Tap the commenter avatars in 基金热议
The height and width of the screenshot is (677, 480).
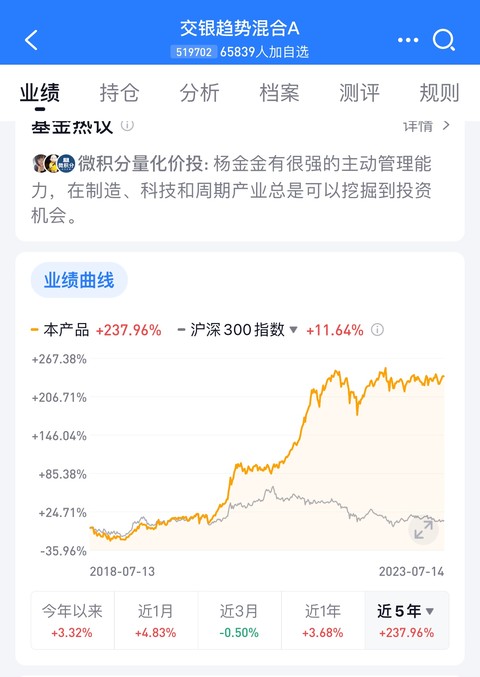click(x=54, y=164)
